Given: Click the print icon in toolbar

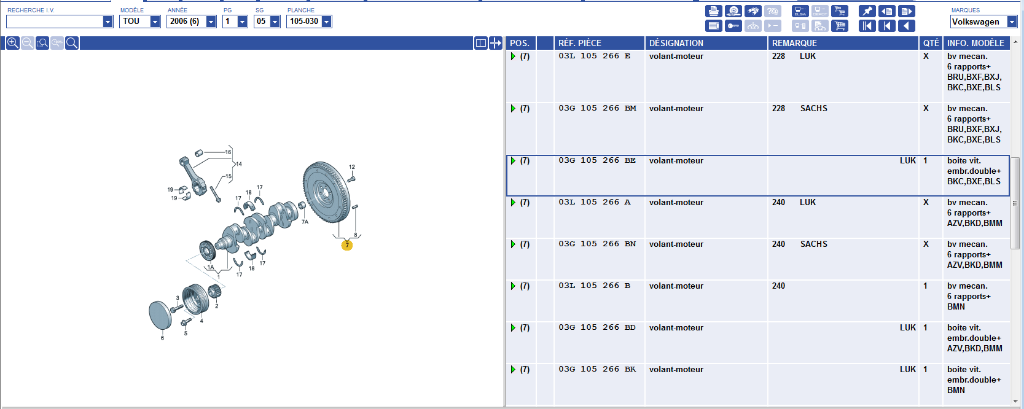Looking at the screenshot, I should pyautogui.click(x=714, y=11).
